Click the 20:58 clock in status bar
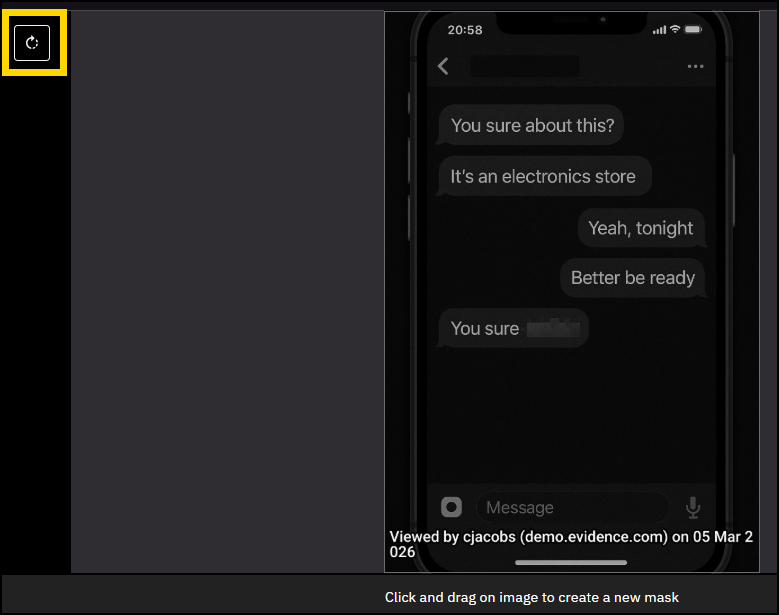Viewport: 779px width, 615px height. click(x=464, y=30)
